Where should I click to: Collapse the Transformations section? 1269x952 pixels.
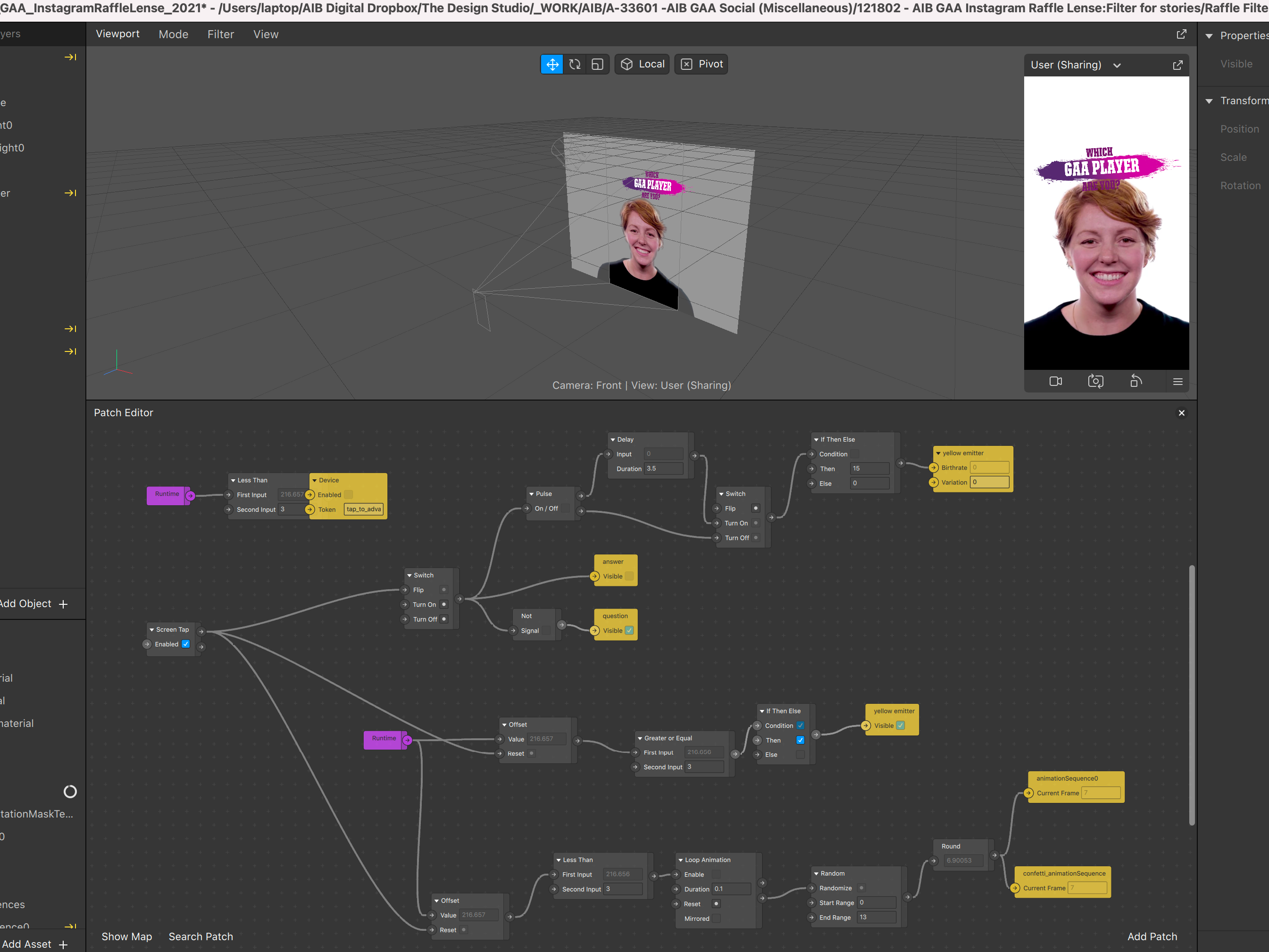[x=1209, y=101]
